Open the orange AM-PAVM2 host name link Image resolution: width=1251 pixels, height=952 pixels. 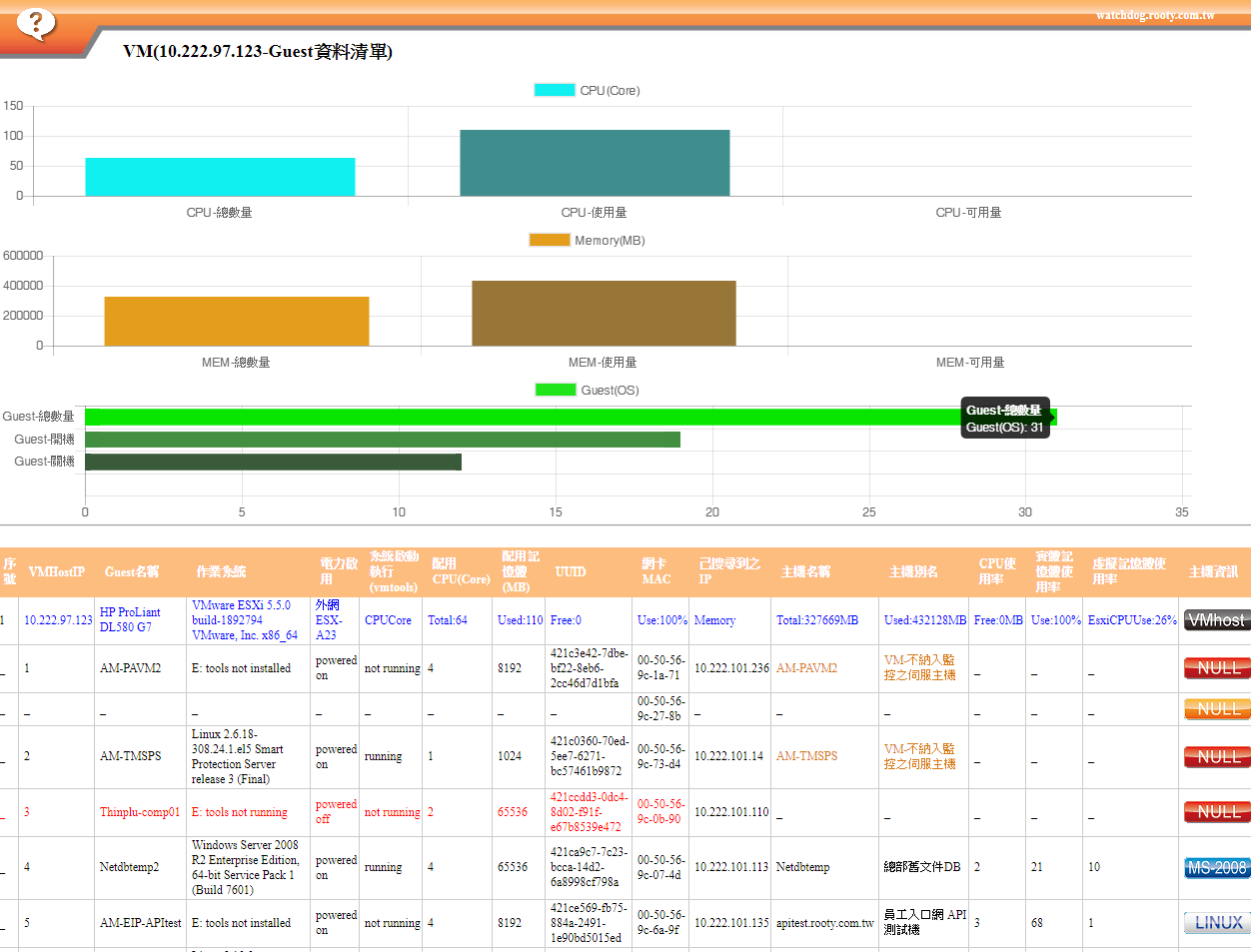click(x=806, y=668)
